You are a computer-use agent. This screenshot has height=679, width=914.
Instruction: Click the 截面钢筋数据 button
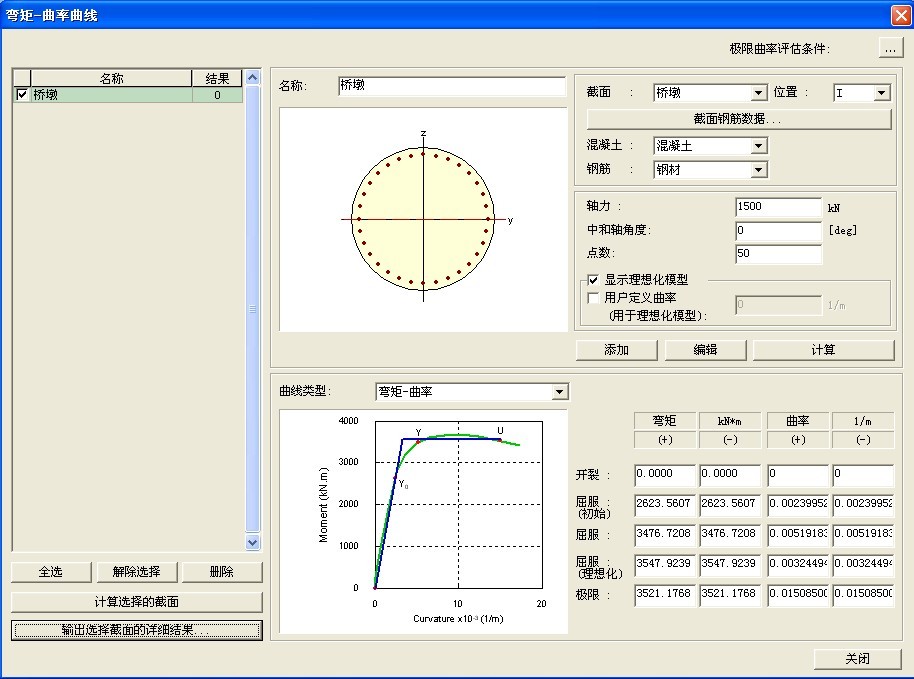coord(738,119)
